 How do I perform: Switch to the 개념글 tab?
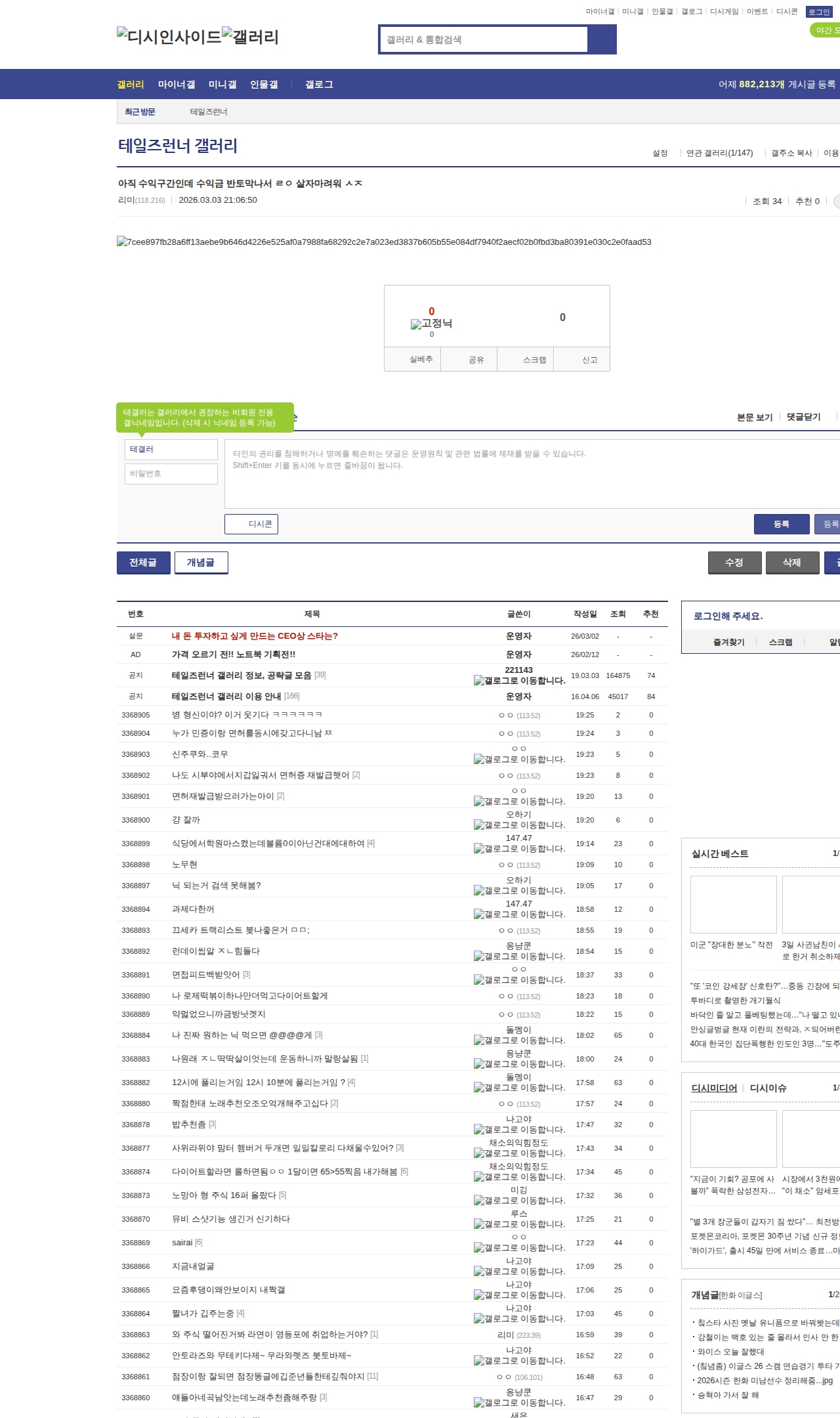201,563
